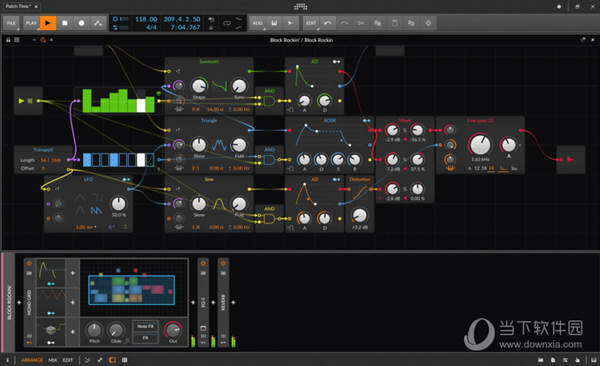Image resolution: width=600 pixels, height=366 pixels.
Task: Click the Sawtooth Shape knob
Action: tap(199, 86)
